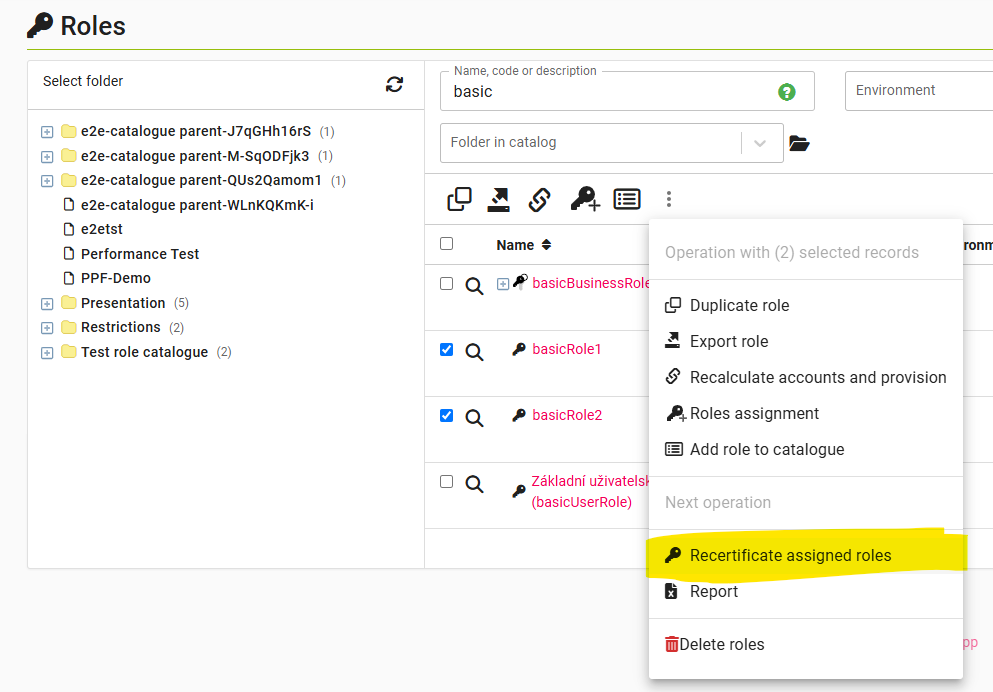The width and height of the screenshot is (993, 692).
Task: Click the export role toolbar icon
Action: click(x=498, y=200)
